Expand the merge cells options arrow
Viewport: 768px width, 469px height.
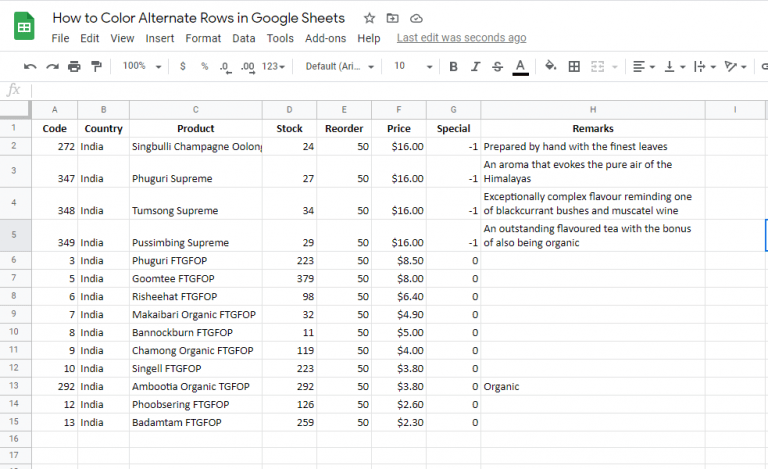point(615,67)
